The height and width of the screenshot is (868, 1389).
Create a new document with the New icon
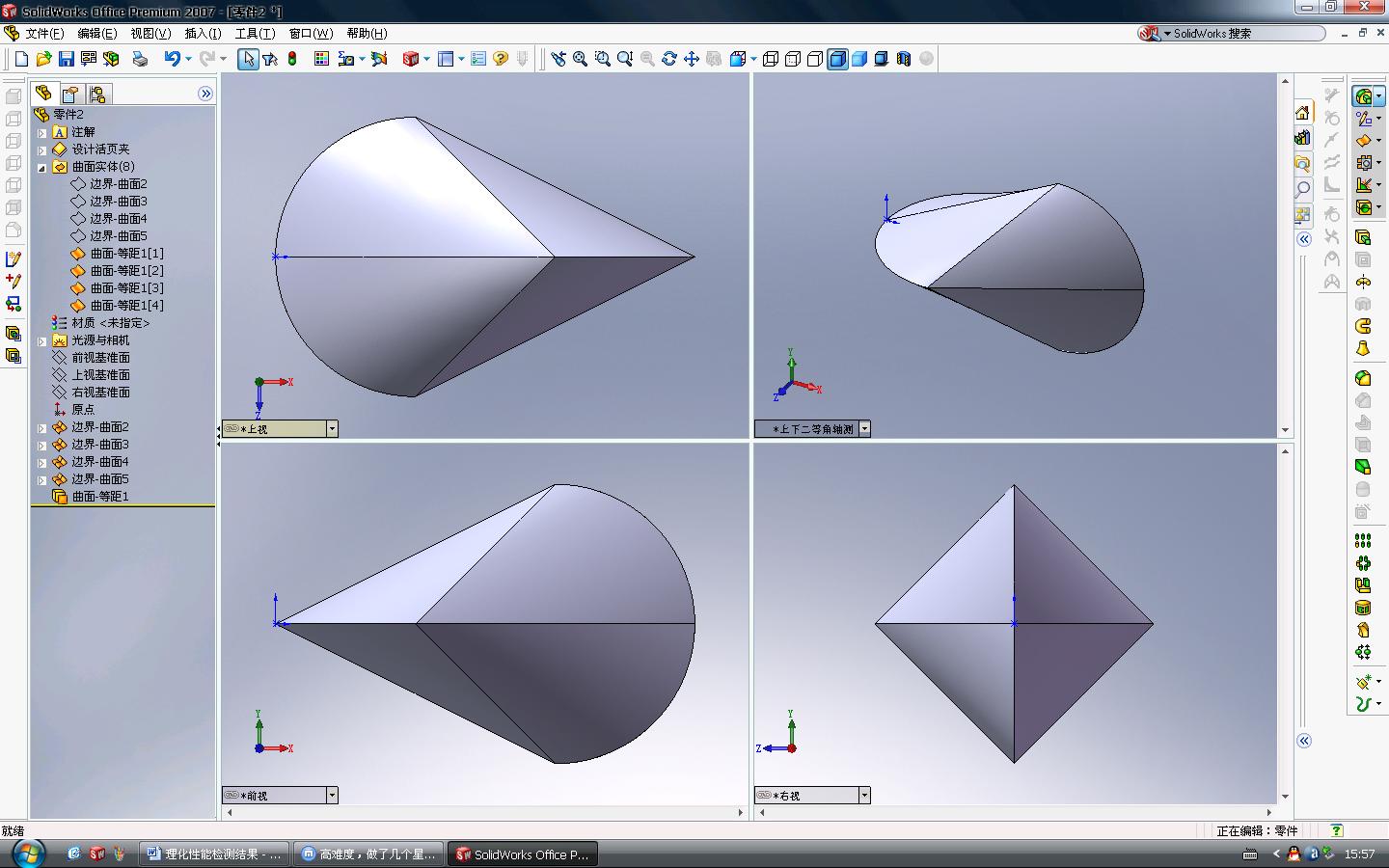(21, 59)
